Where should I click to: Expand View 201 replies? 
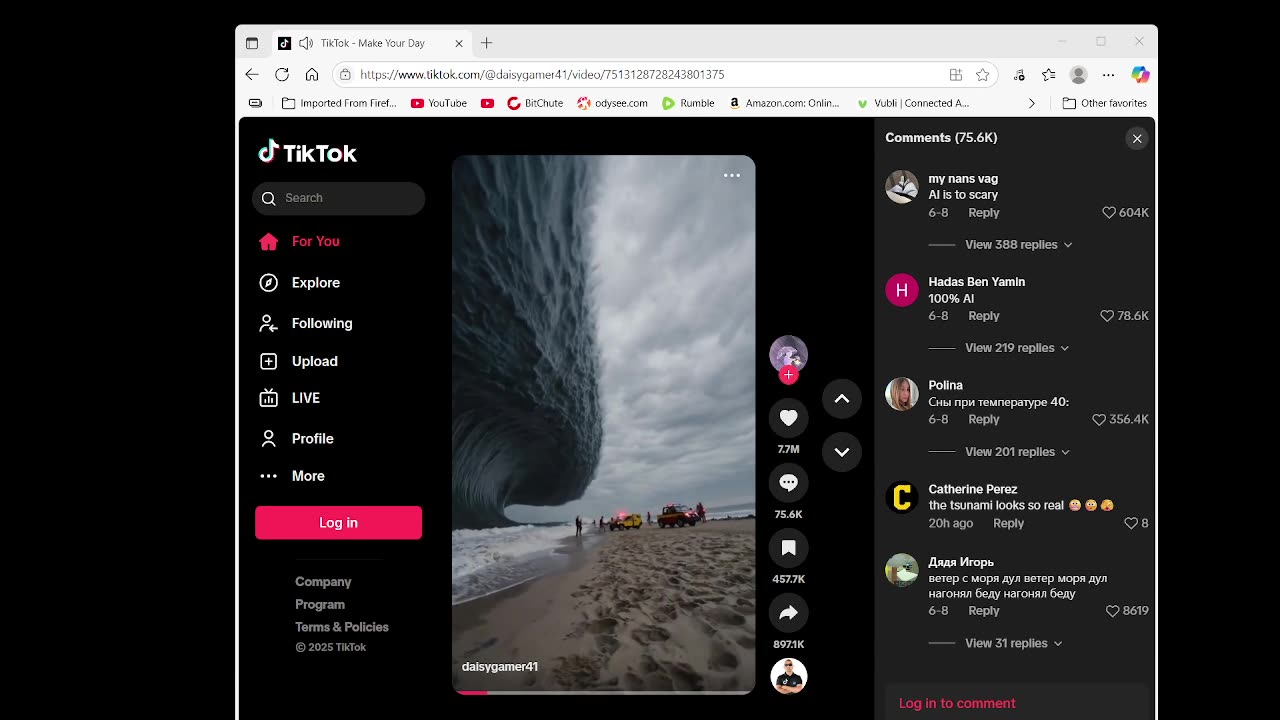click(x=1017, y=452)
